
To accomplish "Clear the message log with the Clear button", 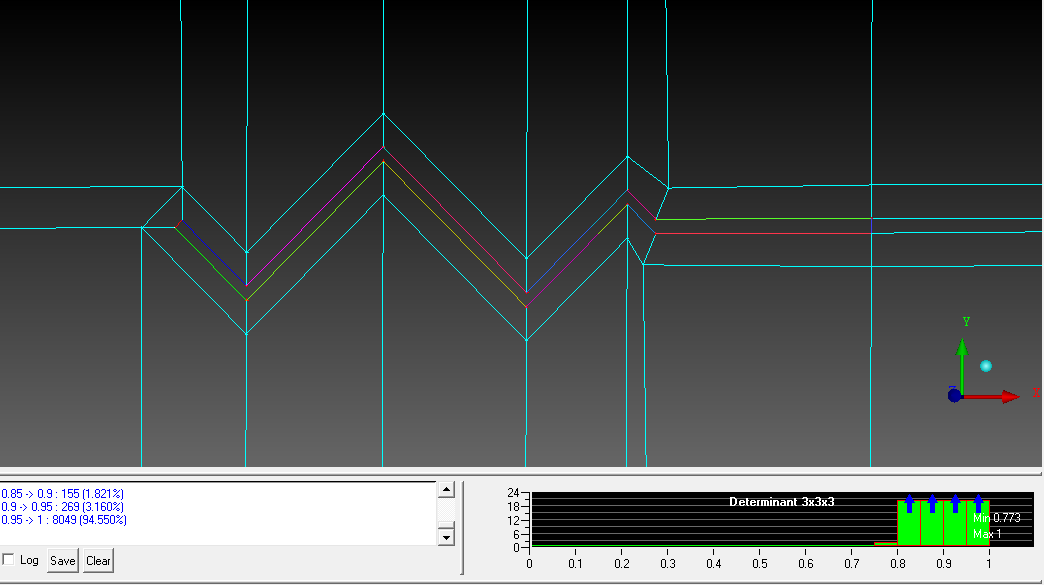I will pyautogui.click(x=98, y=561).
